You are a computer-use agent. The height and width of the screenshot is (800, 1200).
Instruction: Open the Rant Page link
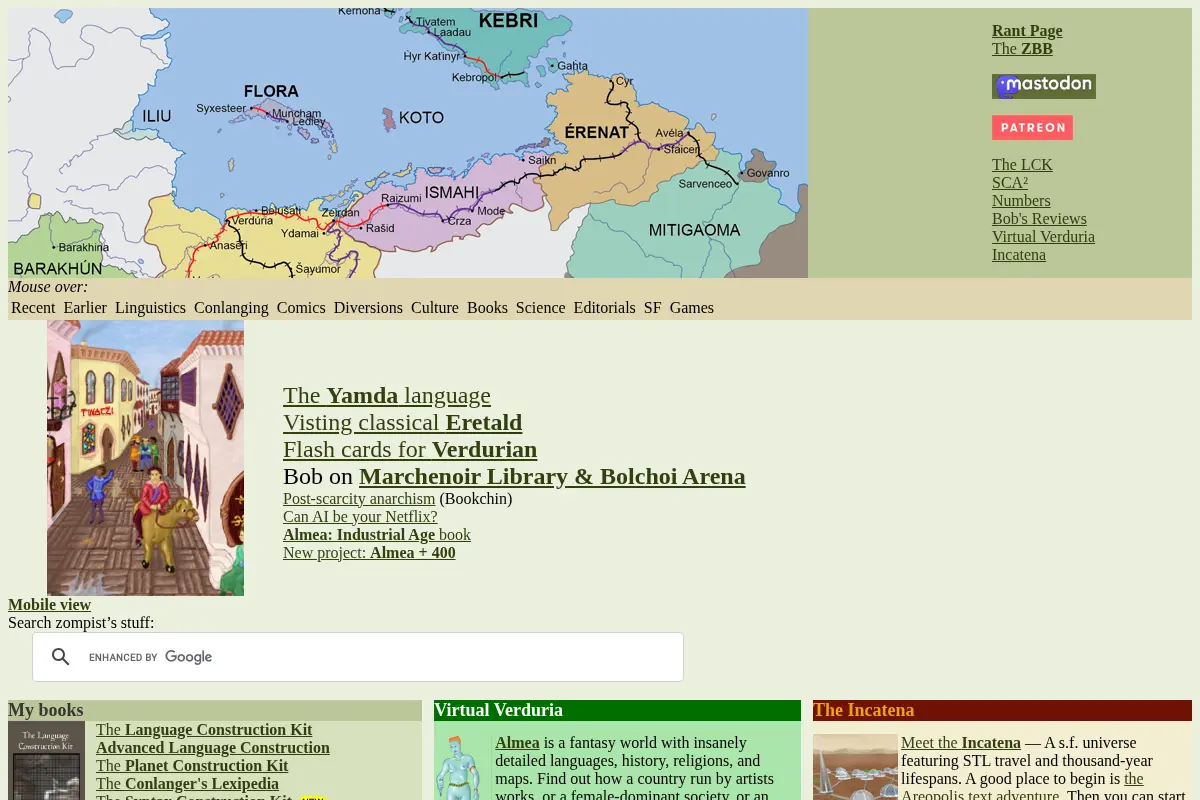point(1027,31)
